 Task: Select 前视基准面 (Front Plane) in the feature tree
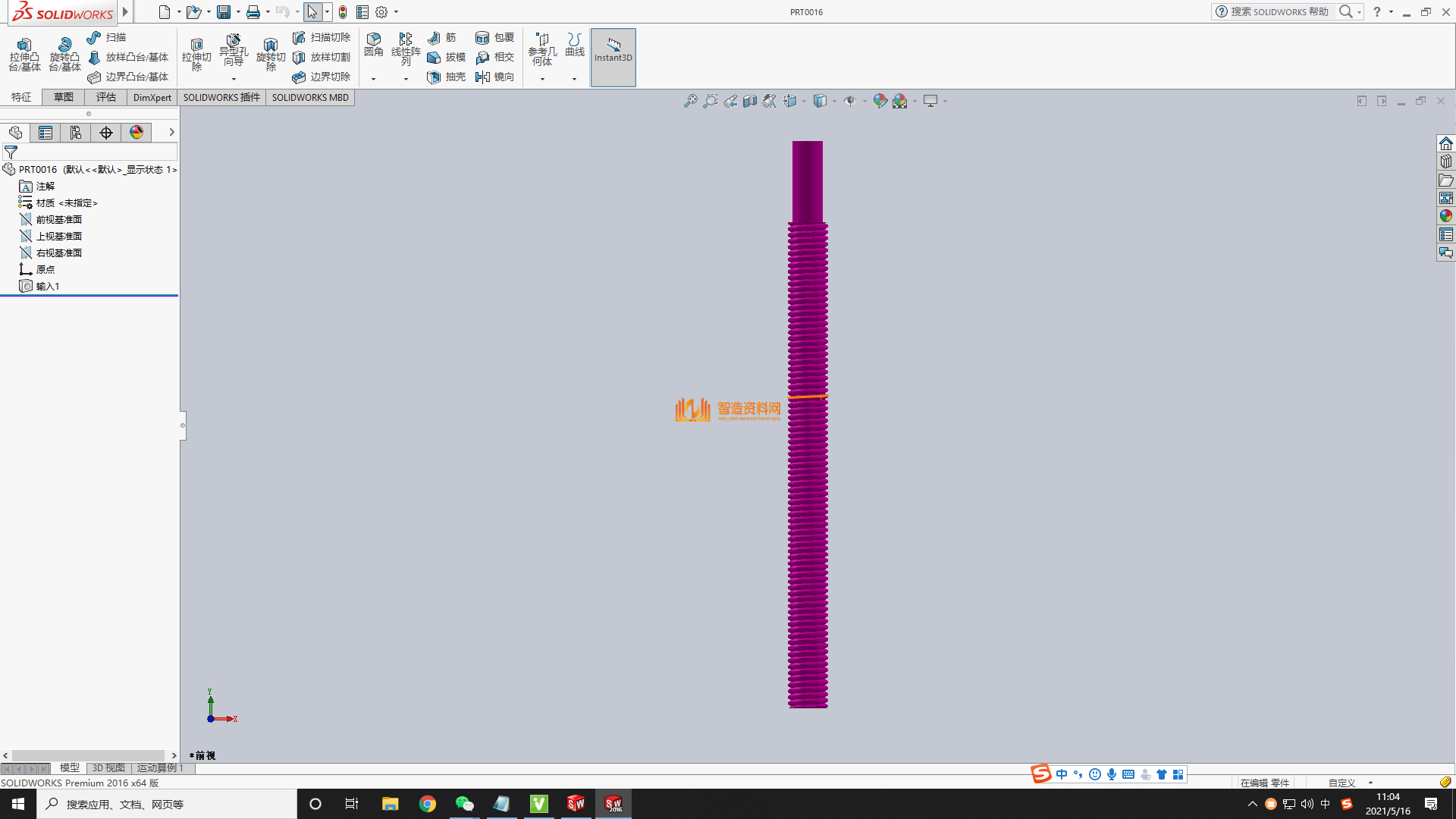point(58,219)
